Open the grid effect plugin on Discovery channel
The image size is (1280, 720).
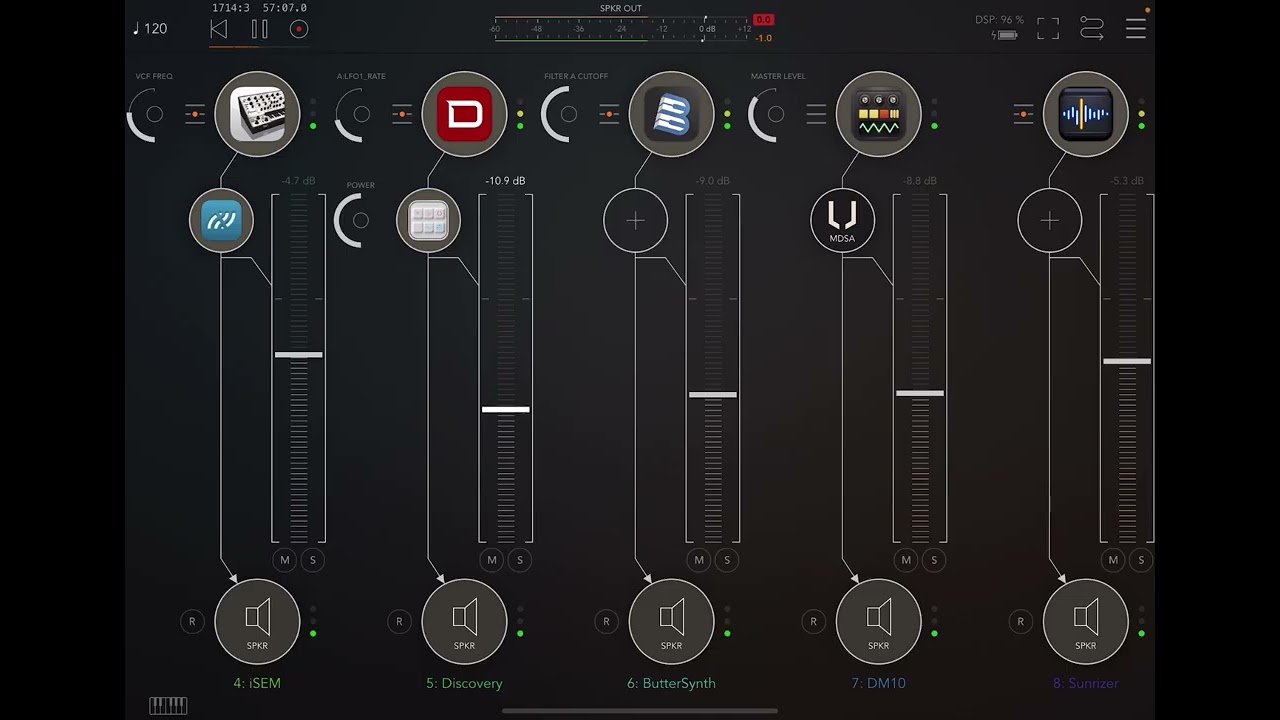429,221
